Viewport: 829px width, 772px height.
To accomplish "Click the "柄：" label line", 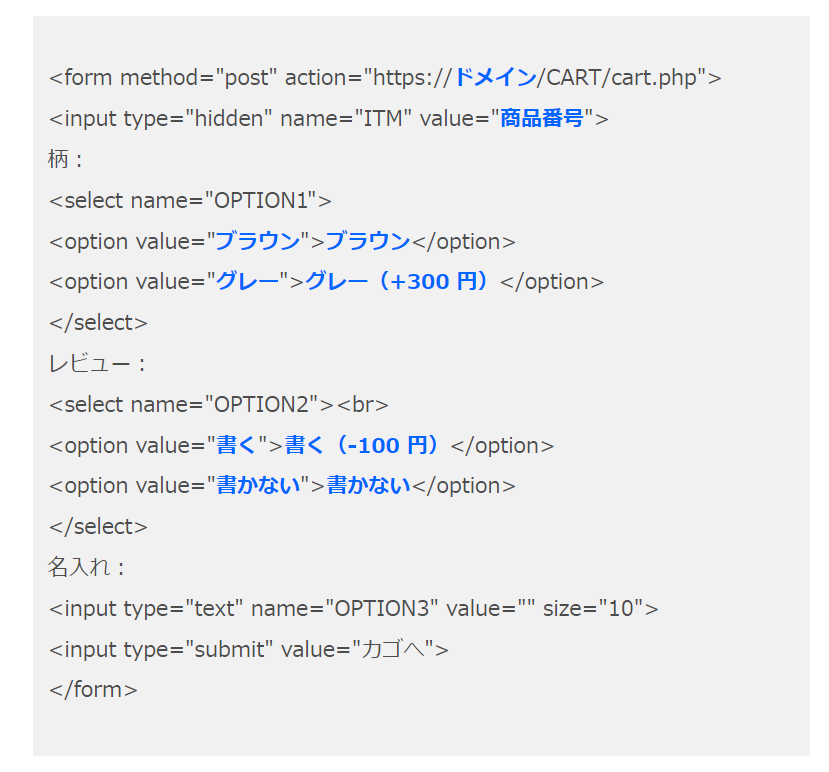I will pos(67,159).
